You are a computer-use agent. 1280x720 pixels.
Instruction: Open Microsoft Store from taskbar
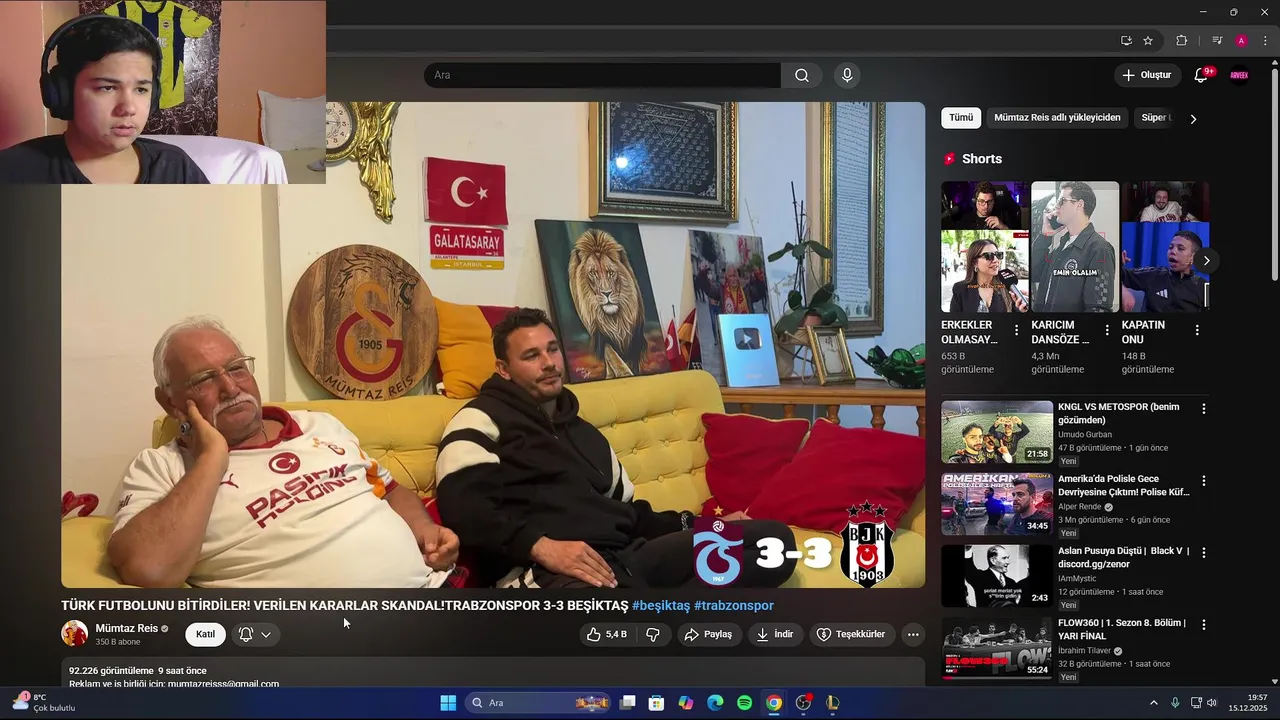pos(656,703)
